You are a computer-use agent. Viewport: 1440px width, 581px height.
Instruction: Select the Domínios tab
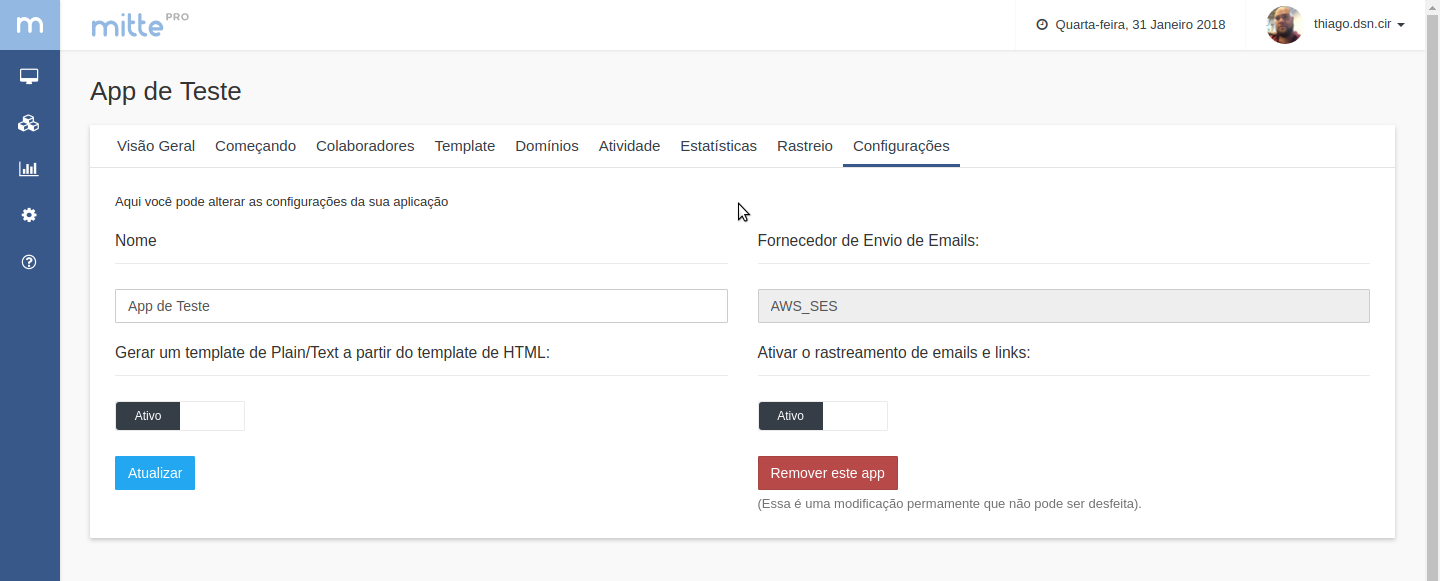pyautogui.click(x=547, y=146)
